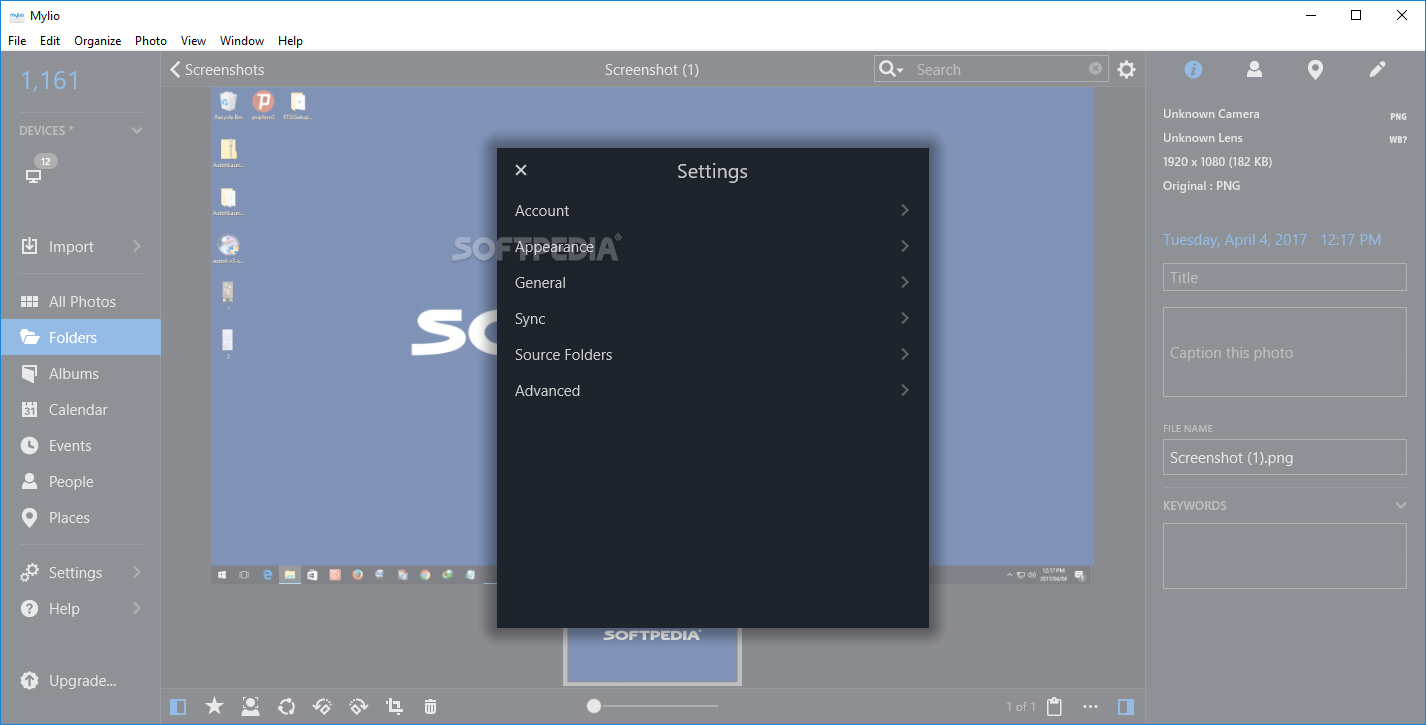1426x725 pixels.
Task: Show All Photos view
Action: pyautogui.click(x=80, y=302)
